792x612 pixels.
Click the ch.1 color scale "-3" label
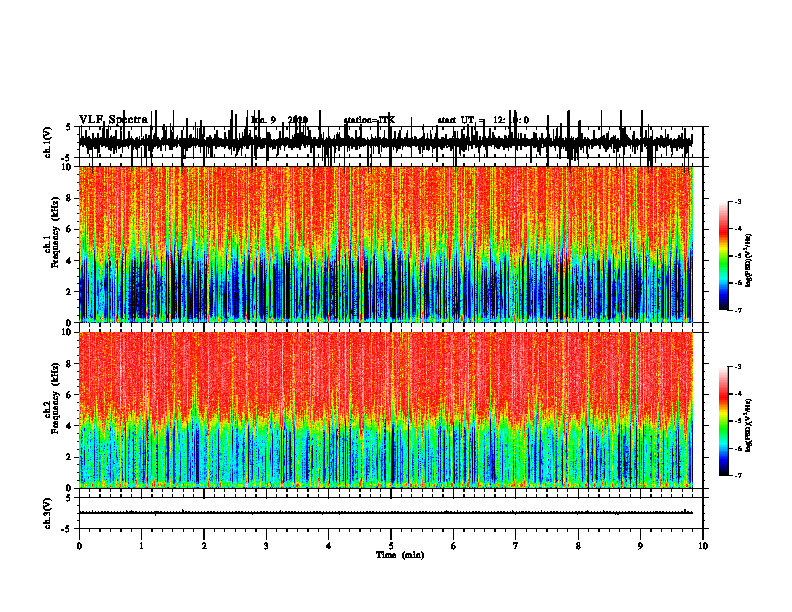pyautogui.click(x=738, y=201)
